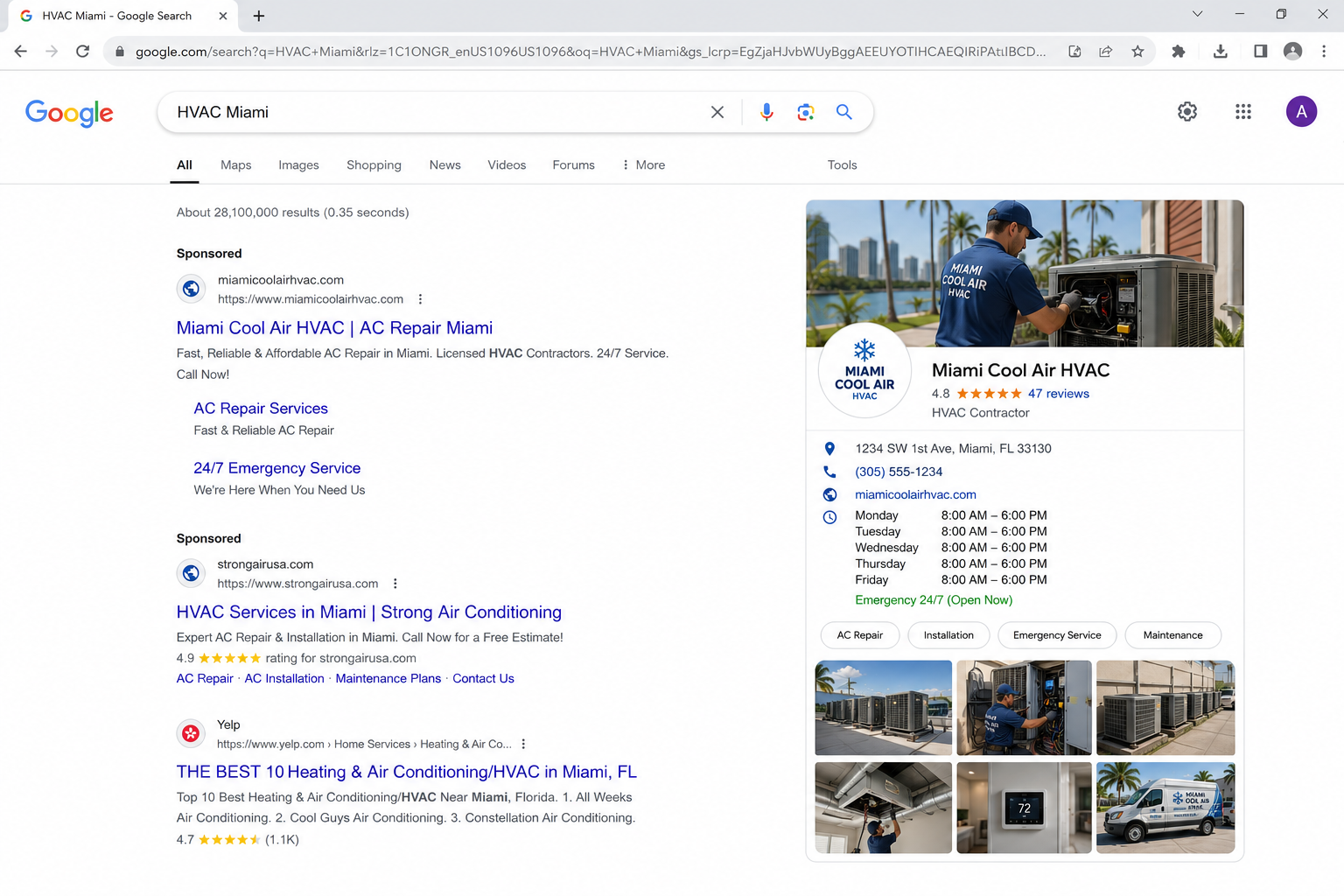Viewport: 1344px width, 896px height.
Task: Open HVAC Services in Miami Strong Air link
Action: [x=368, y=612]
